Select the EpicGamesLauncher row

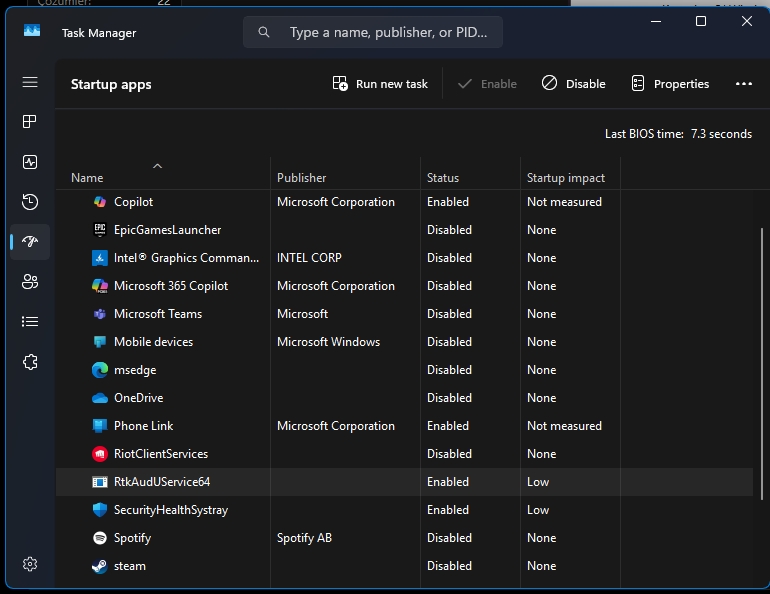(x=404, y=230)
